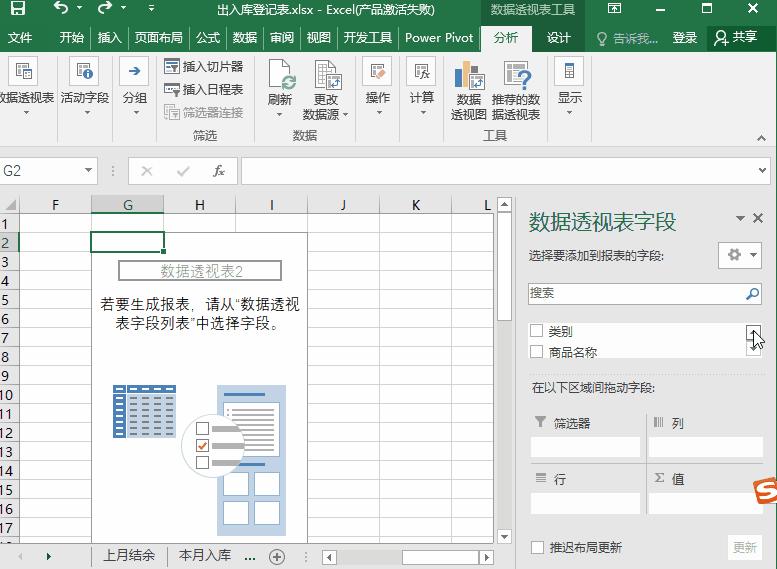Open the 分组 arrow button
The height and width of the screenshot is (569, 777).
[134, 87]
